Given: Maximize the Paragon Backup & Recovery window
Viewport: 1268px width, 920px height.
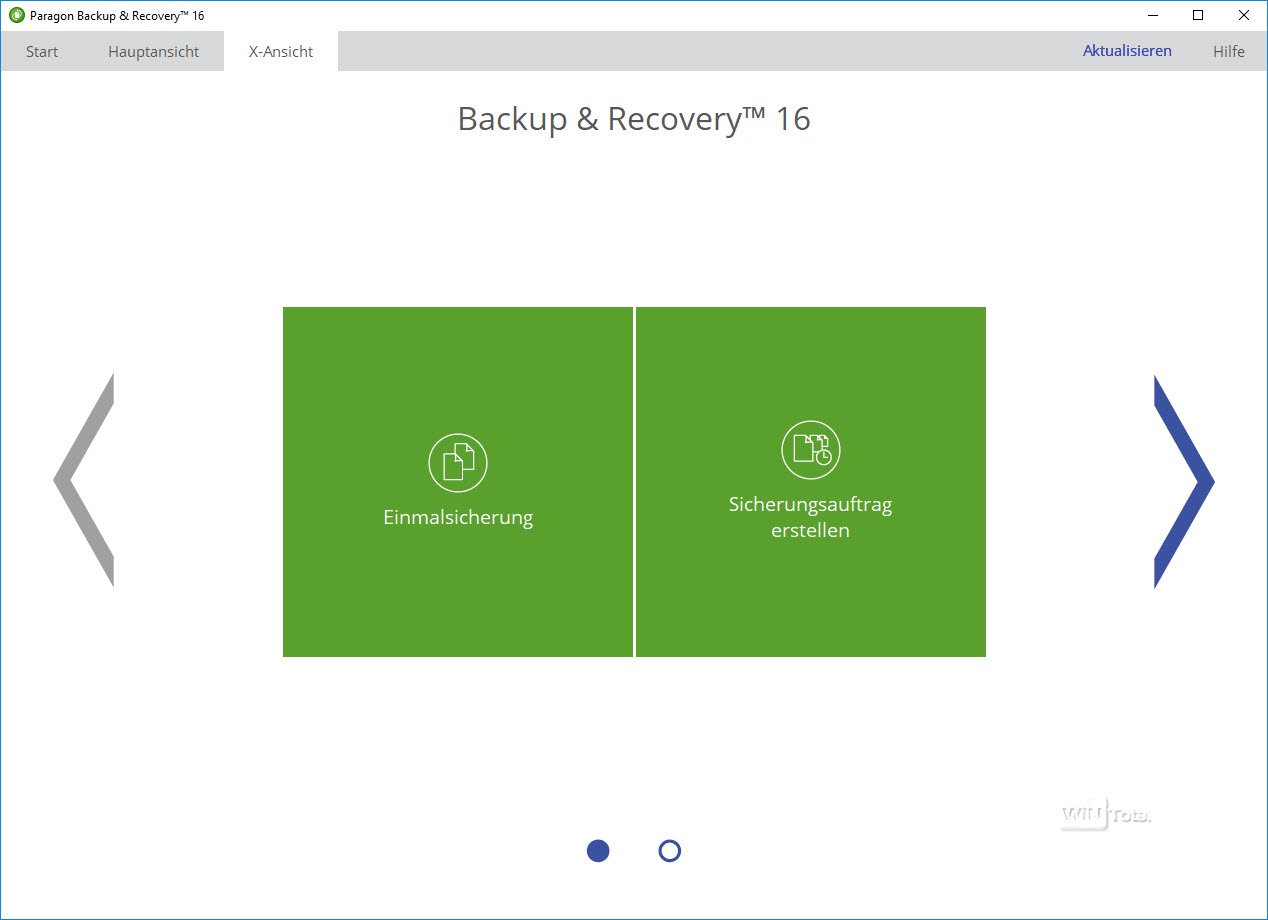Looking at the screenshot, I should coord(1198,15).
